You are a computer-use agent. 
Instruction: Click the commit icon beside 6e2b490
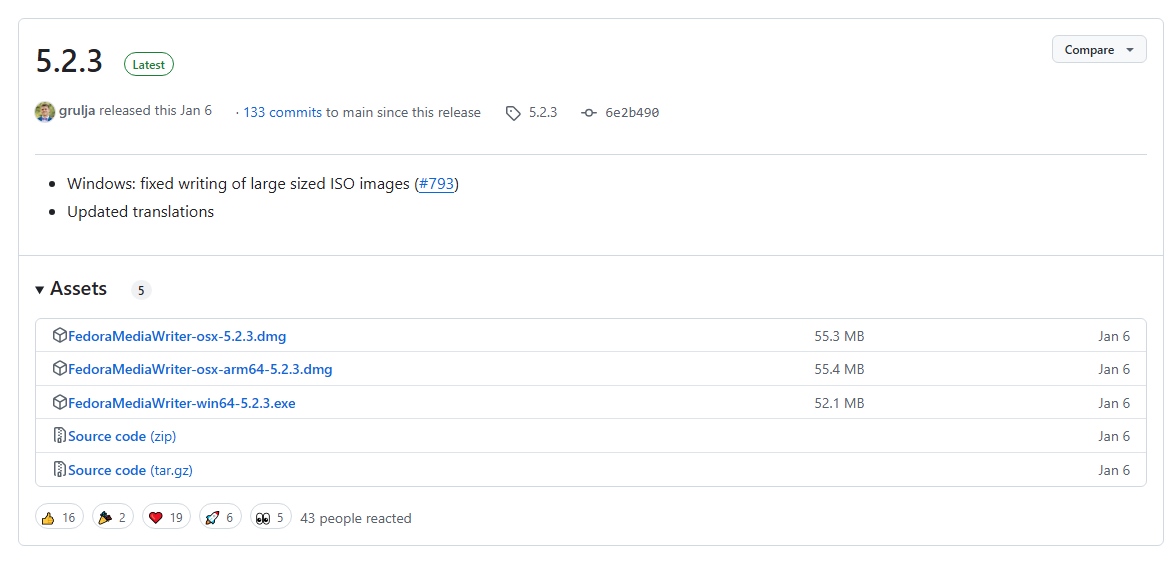click(588, 113)
